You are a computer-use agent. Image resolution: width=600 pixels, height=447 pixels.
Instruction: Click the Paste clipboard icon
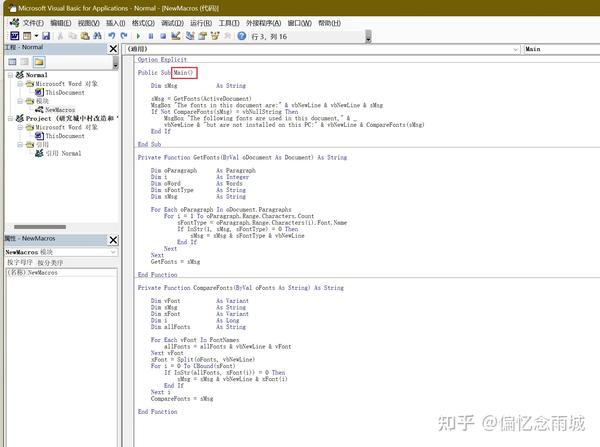click(85, 36)
